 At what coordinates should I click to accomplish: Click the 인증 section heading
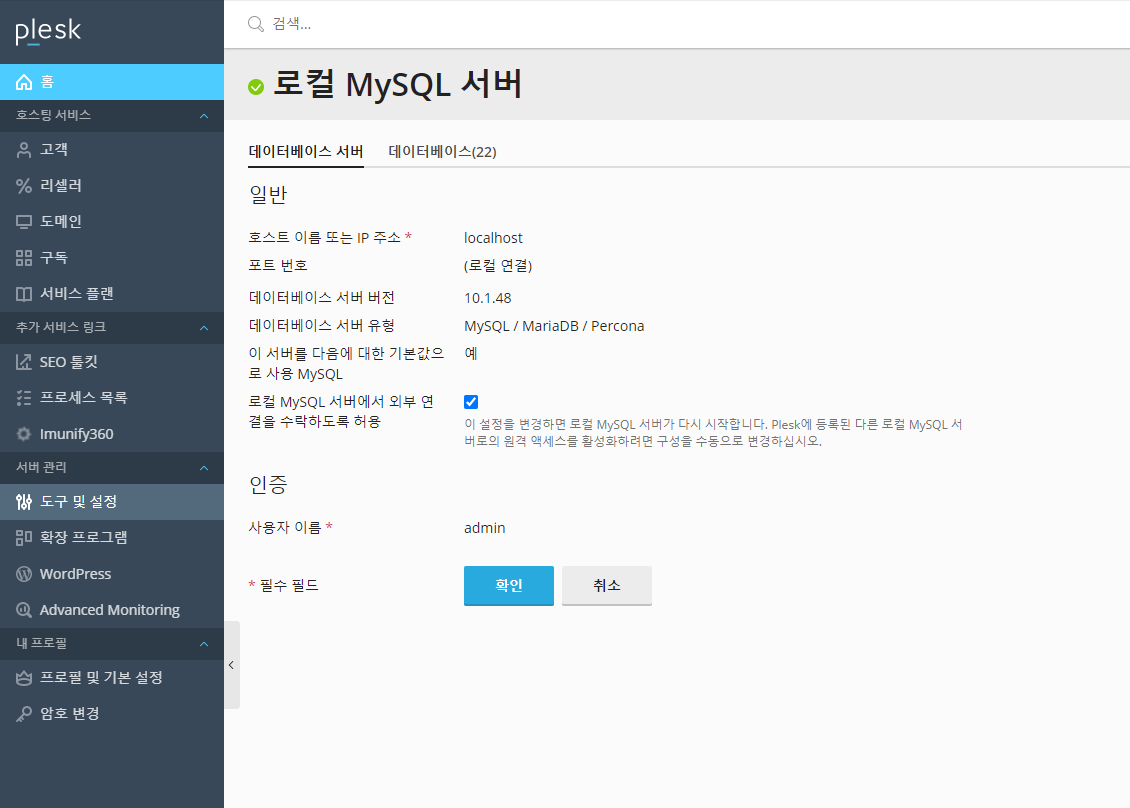(x=268, y=484)
